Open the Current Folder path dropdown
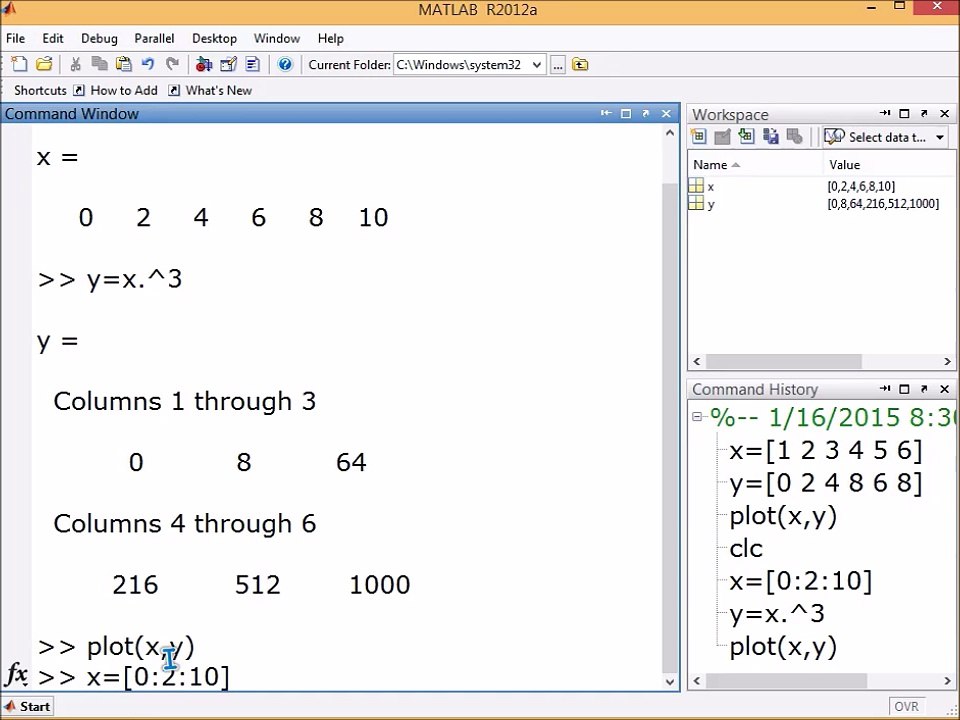Viewport: 960px width, 720px height. coord(537,64)
